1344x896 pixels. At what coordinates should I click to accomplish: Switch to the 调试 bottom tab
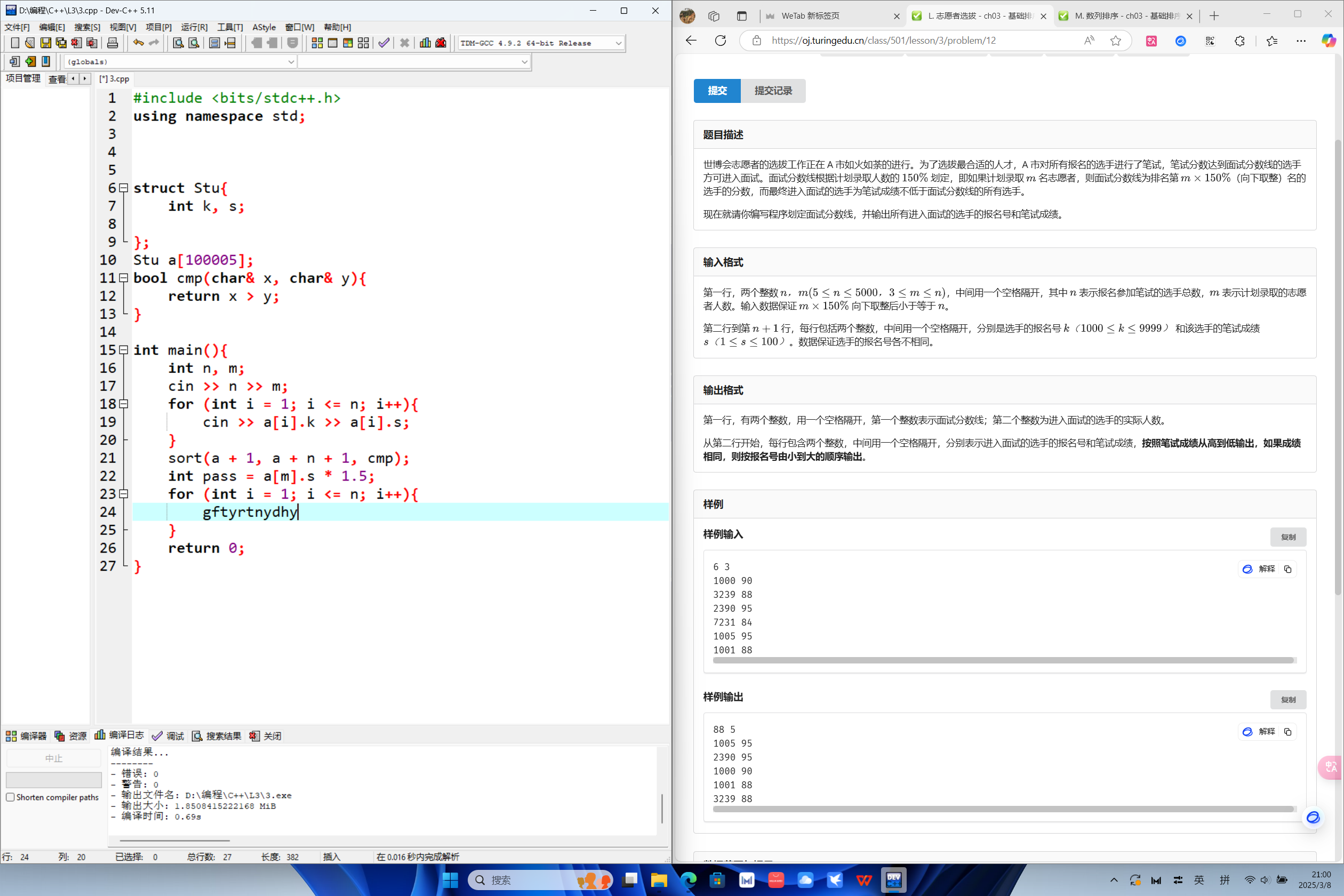[168, 736]
